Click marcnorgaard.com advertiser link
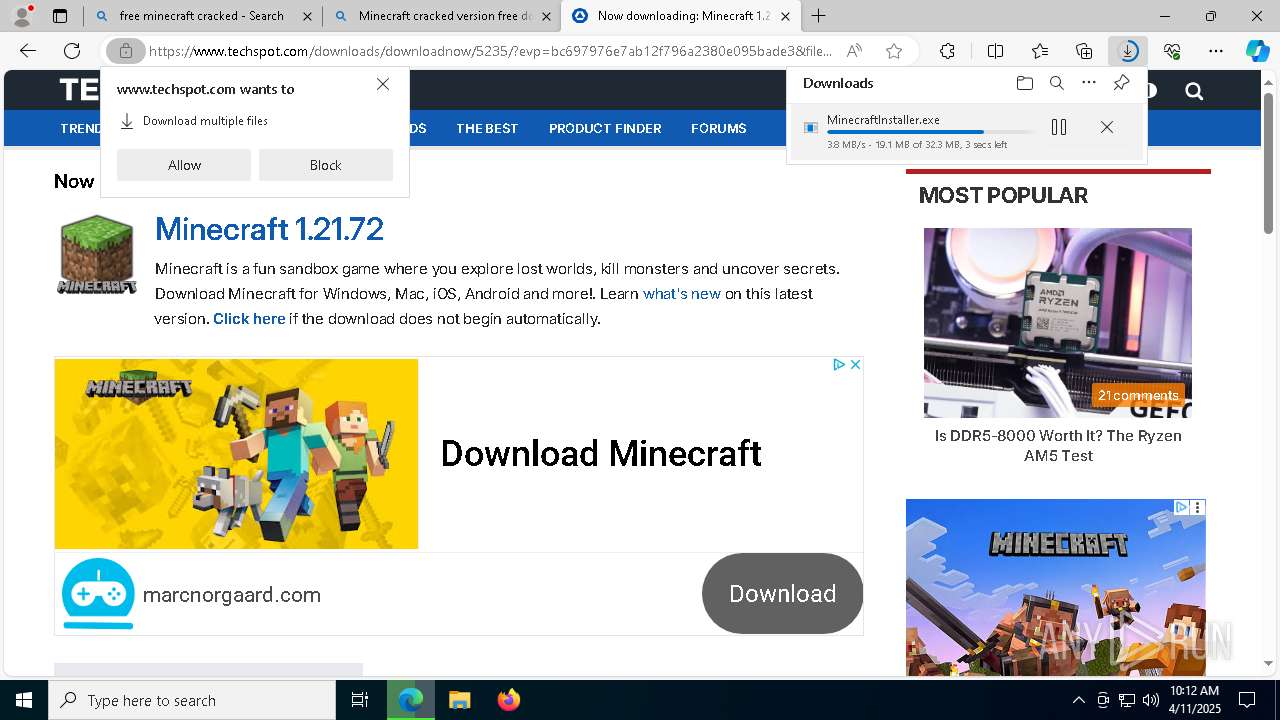 coord(232,595)
